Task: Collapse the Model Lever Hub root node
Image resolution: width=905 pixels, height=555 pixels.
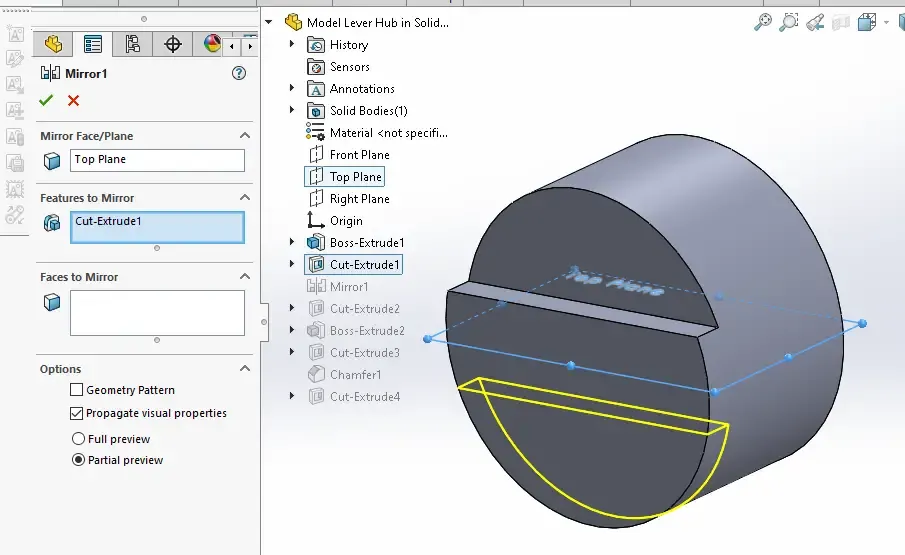Action: pos(269,22)
